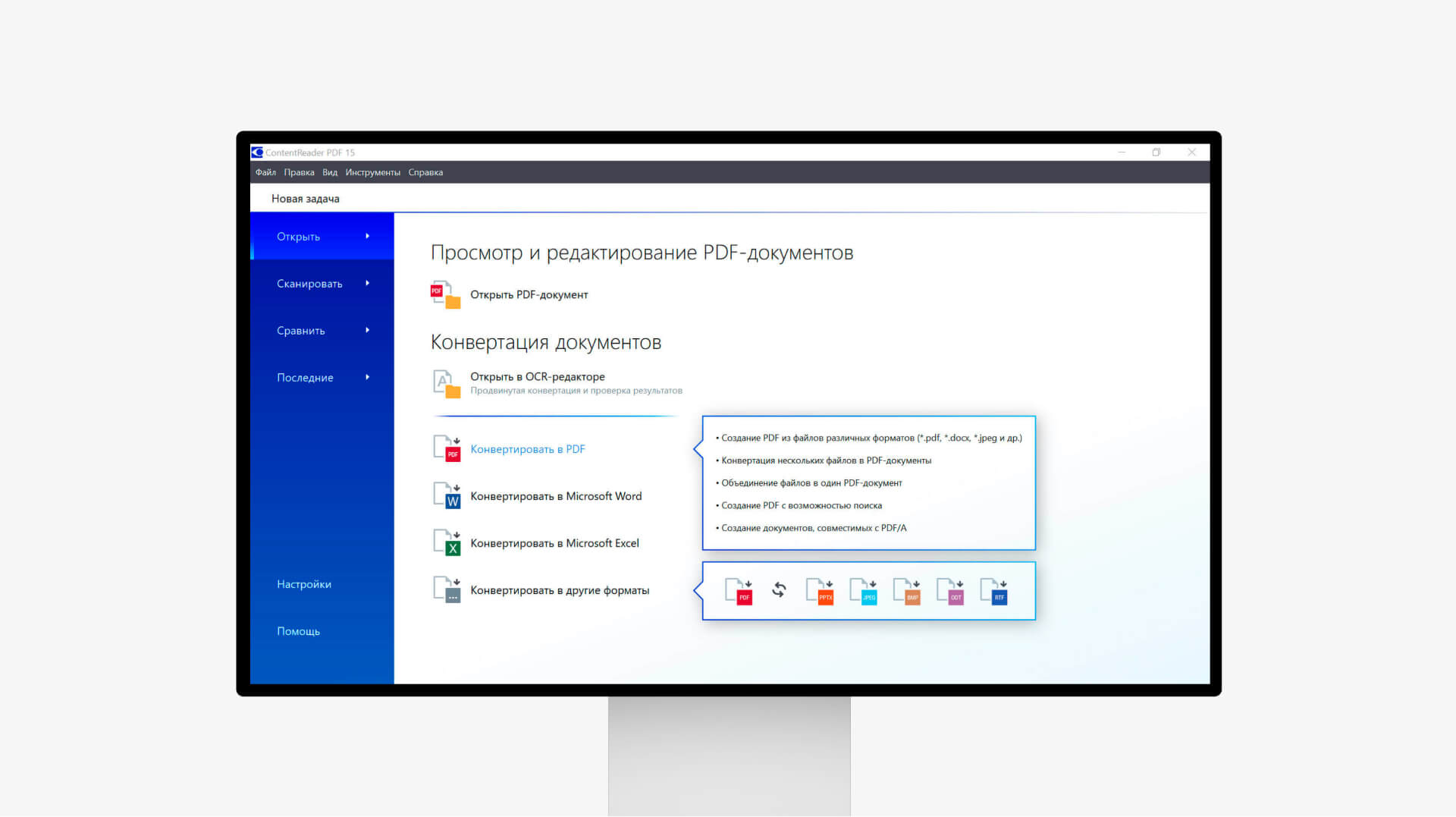Expand the Открыть sidebar arrow

pyautogui.click(x=368, y=236)
